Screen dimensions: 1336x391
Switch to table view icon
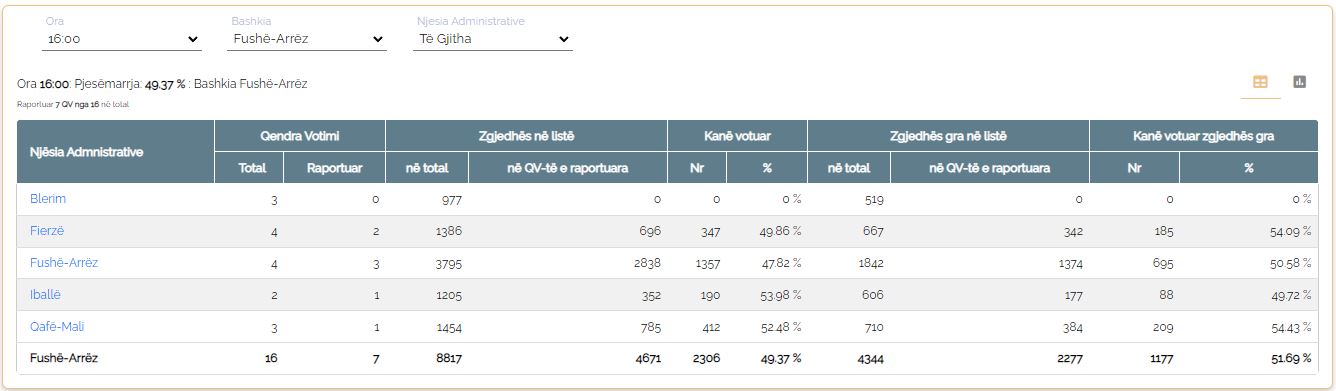1260,82
